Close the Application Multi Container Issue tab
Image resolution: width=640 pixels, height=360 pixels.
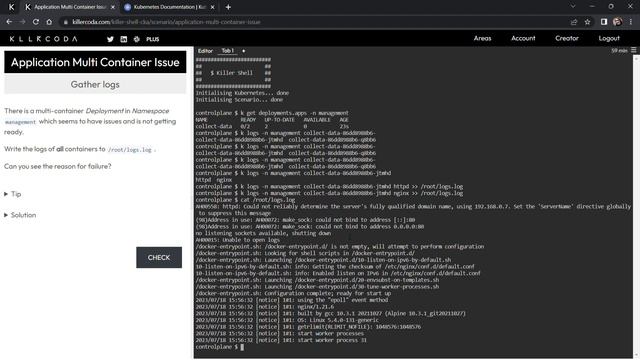click(x=113, y=7)
